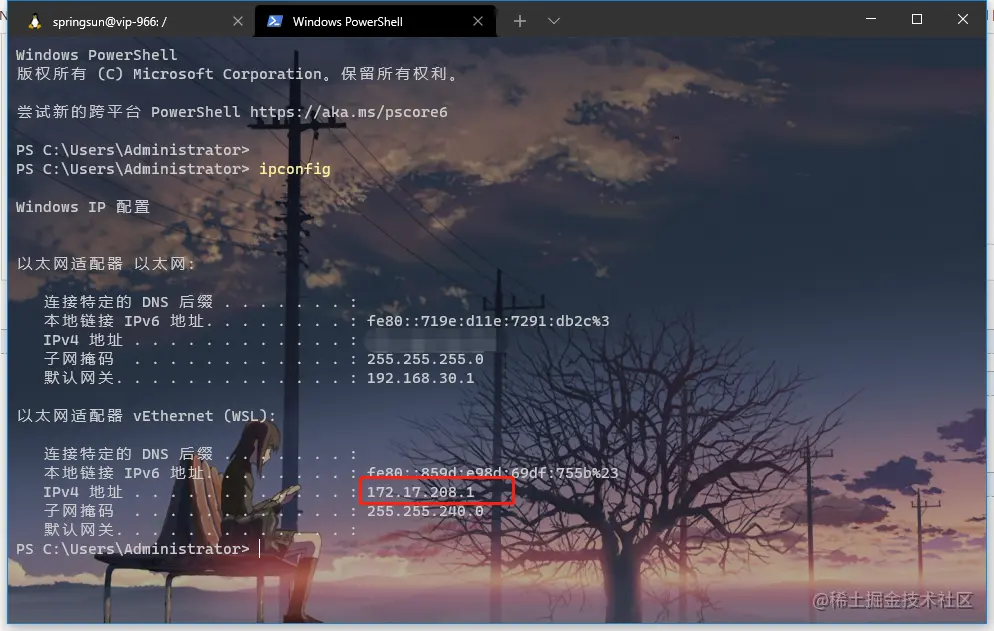Select the Windows PowerShell tab
Image resolution: width=994 pixels, height=631 pixels.
tap(375, 22)
